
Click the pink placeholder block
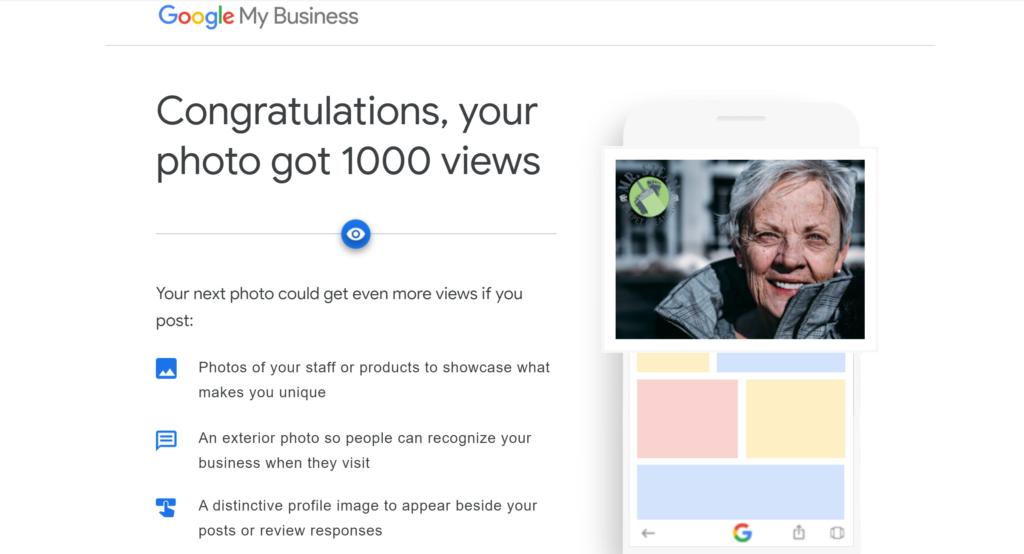pos(687,419)
